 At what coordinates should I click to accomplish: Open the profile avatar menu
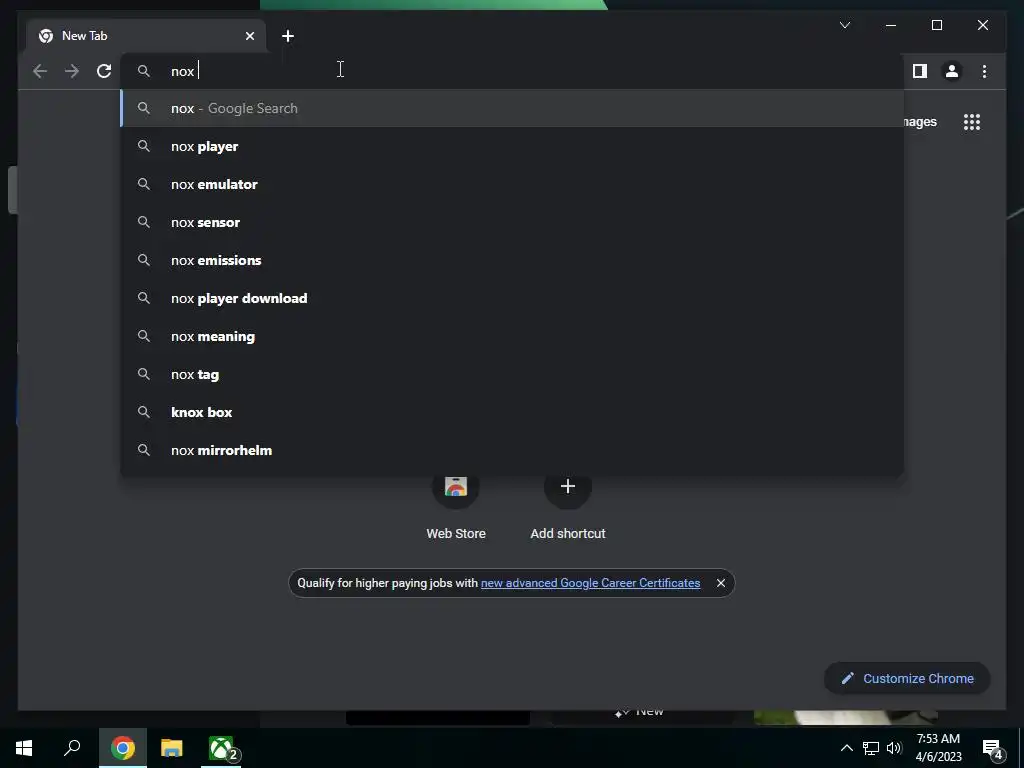click(952, 71)
